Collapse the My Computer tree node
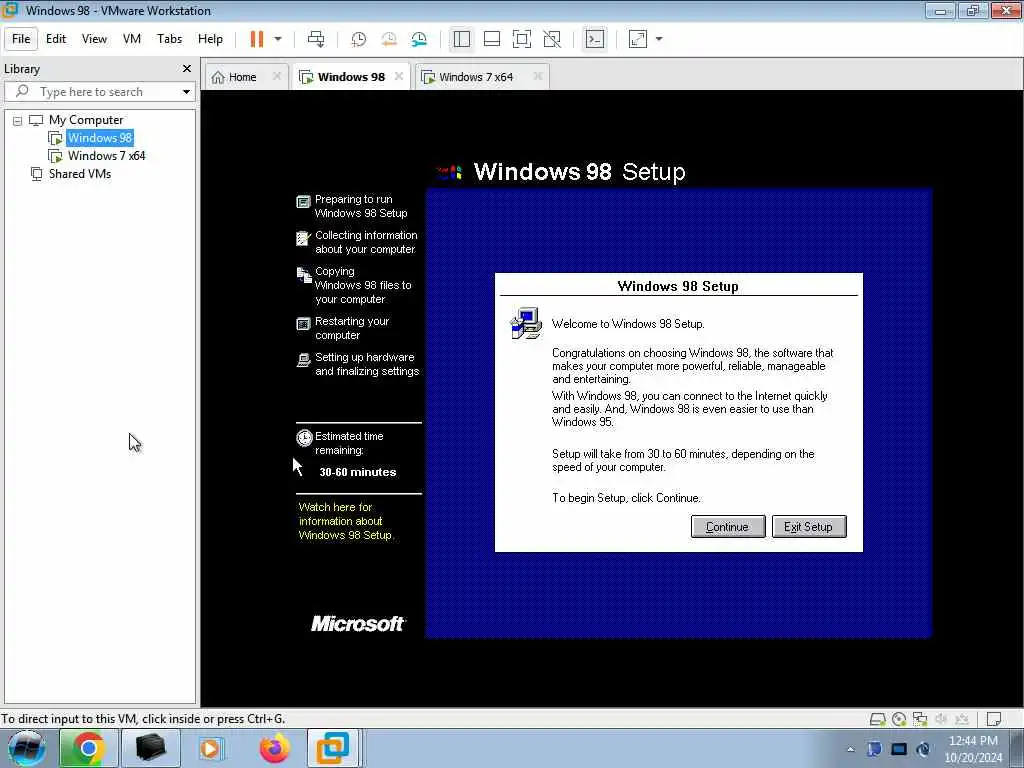 coord(18,121)
